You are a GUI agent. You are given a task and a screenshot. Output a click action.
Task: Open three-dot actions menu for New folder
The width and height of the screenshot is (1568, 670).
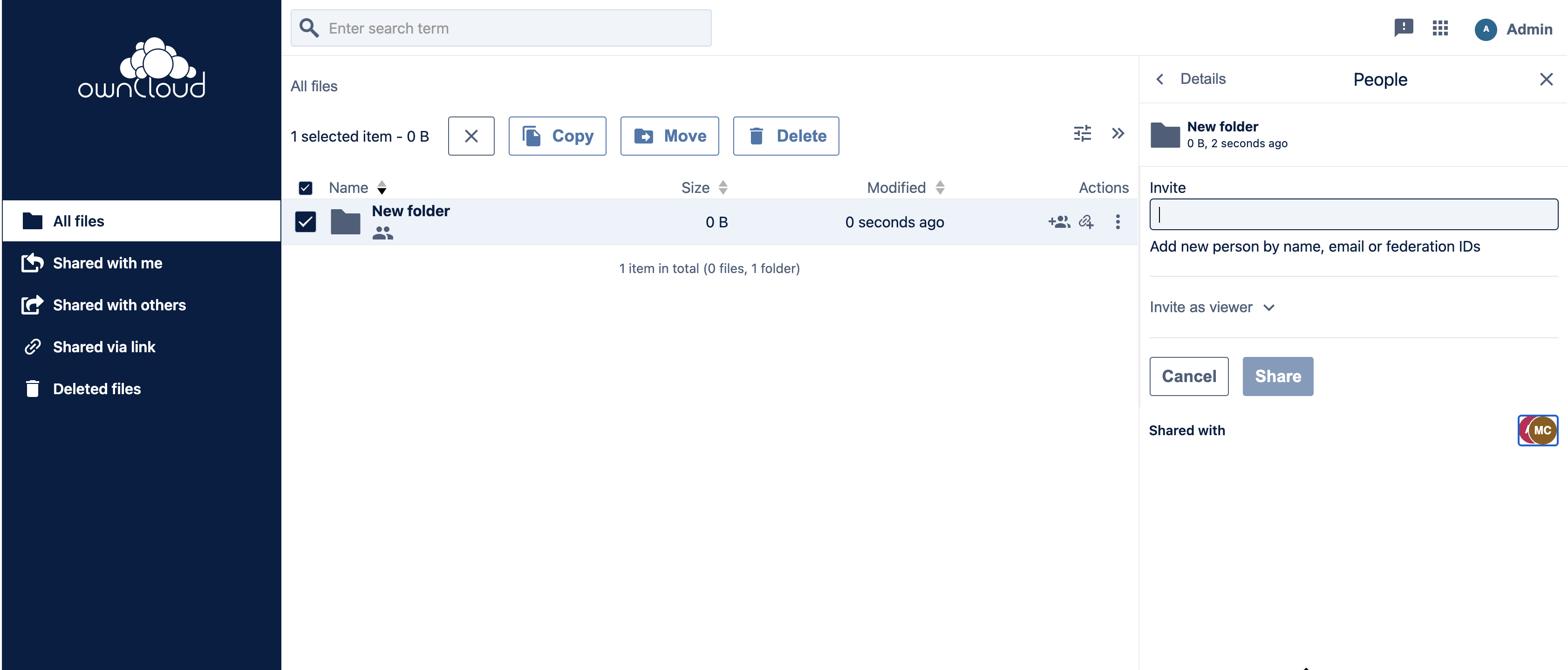click(x=1118, y=222)
